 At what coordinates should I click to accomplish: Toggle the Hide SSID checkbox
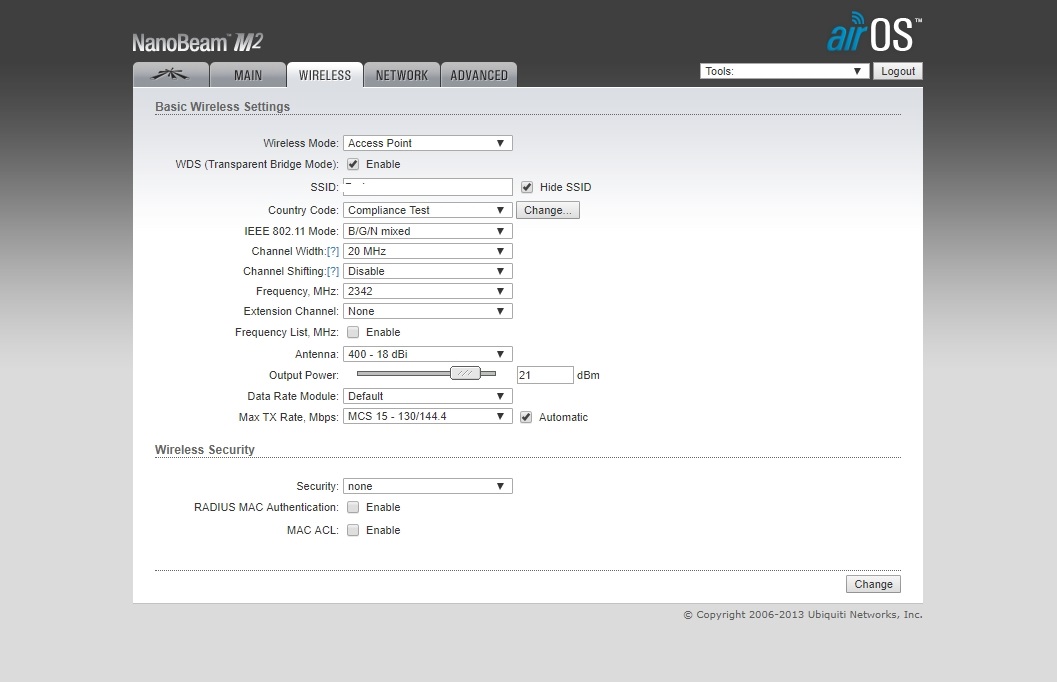[527, 187]
